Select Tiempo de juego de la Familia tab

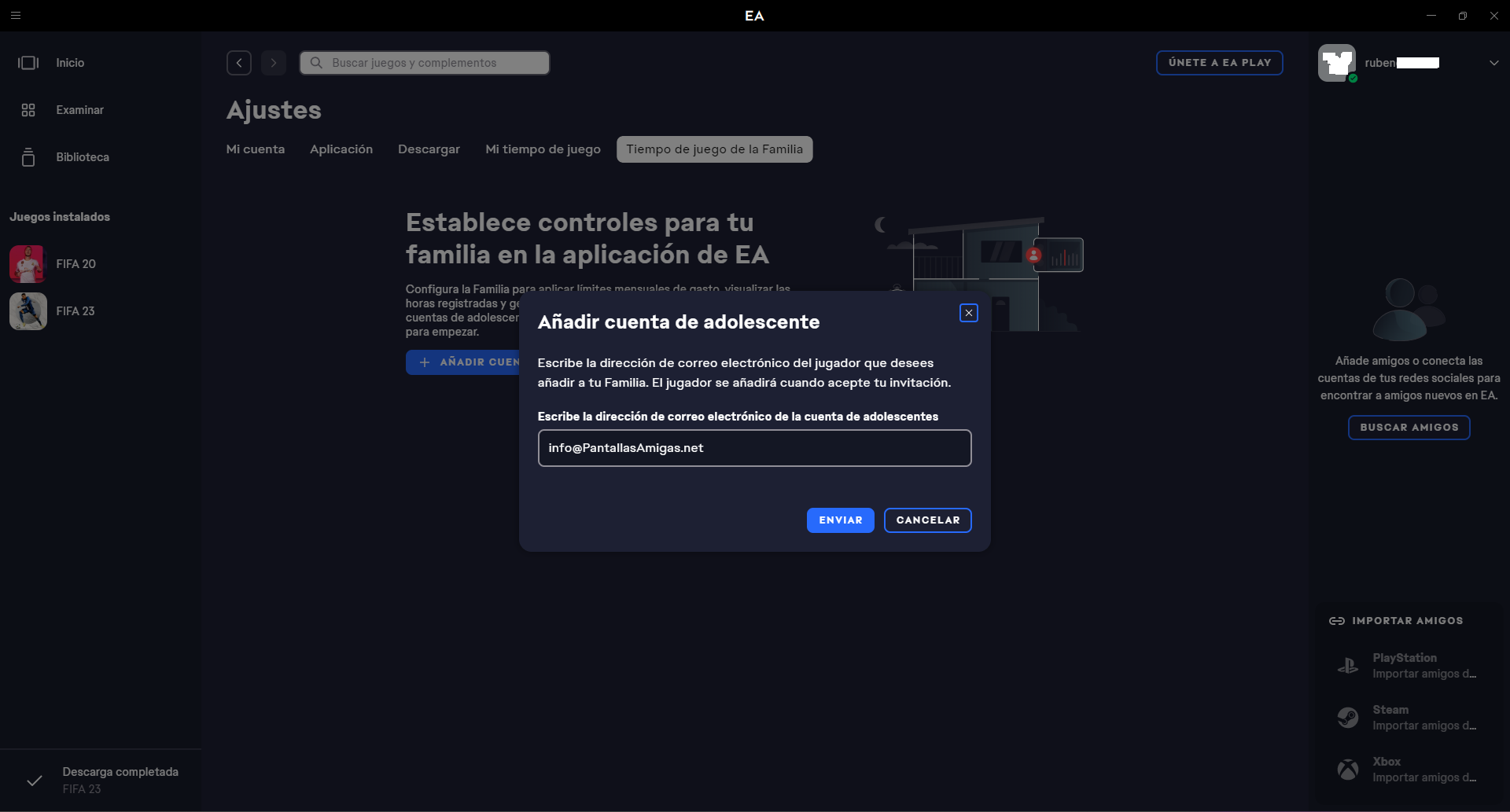coord(715,149)
